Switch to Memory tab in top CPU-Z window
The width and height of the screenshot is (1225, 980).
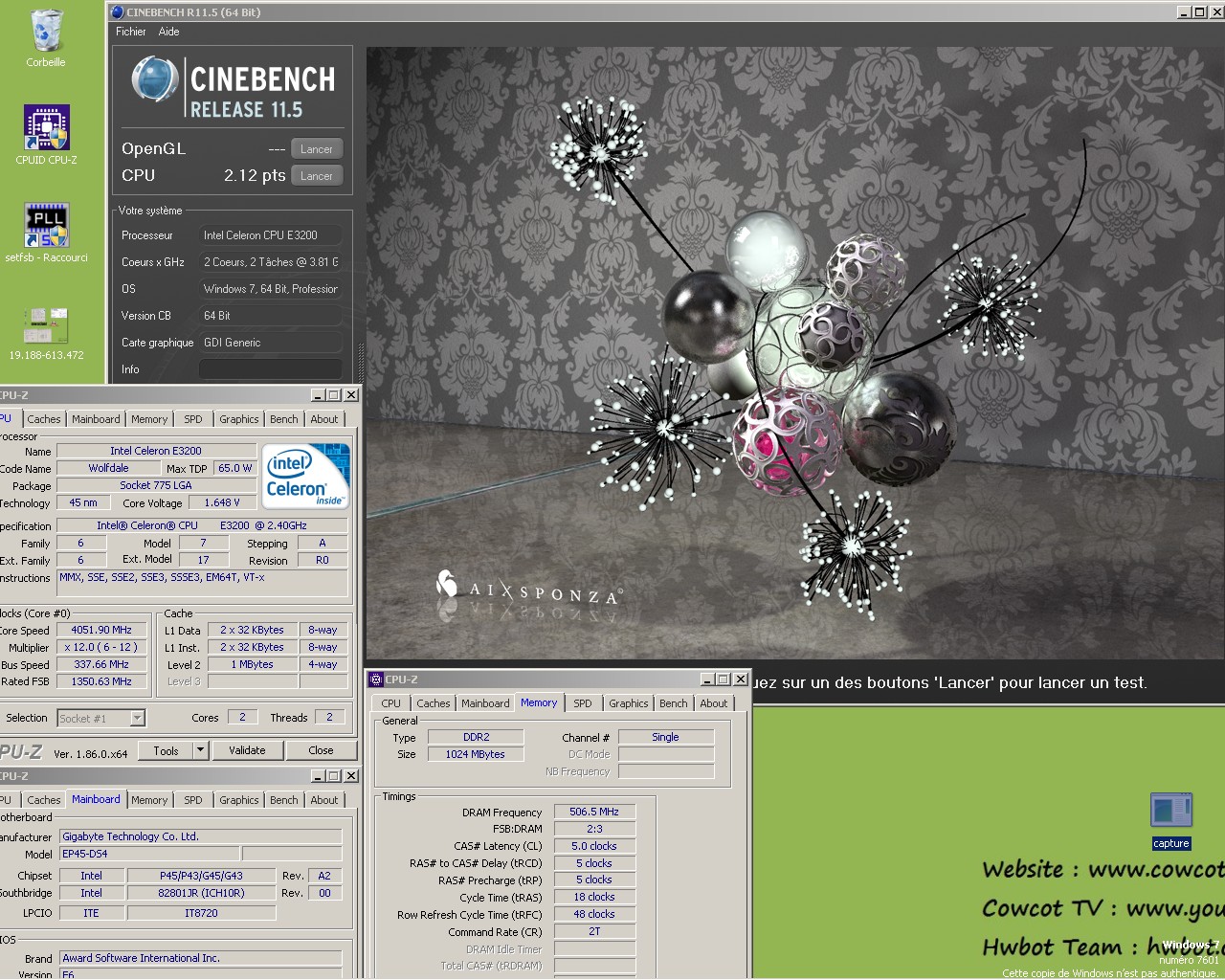click(149, 419)
